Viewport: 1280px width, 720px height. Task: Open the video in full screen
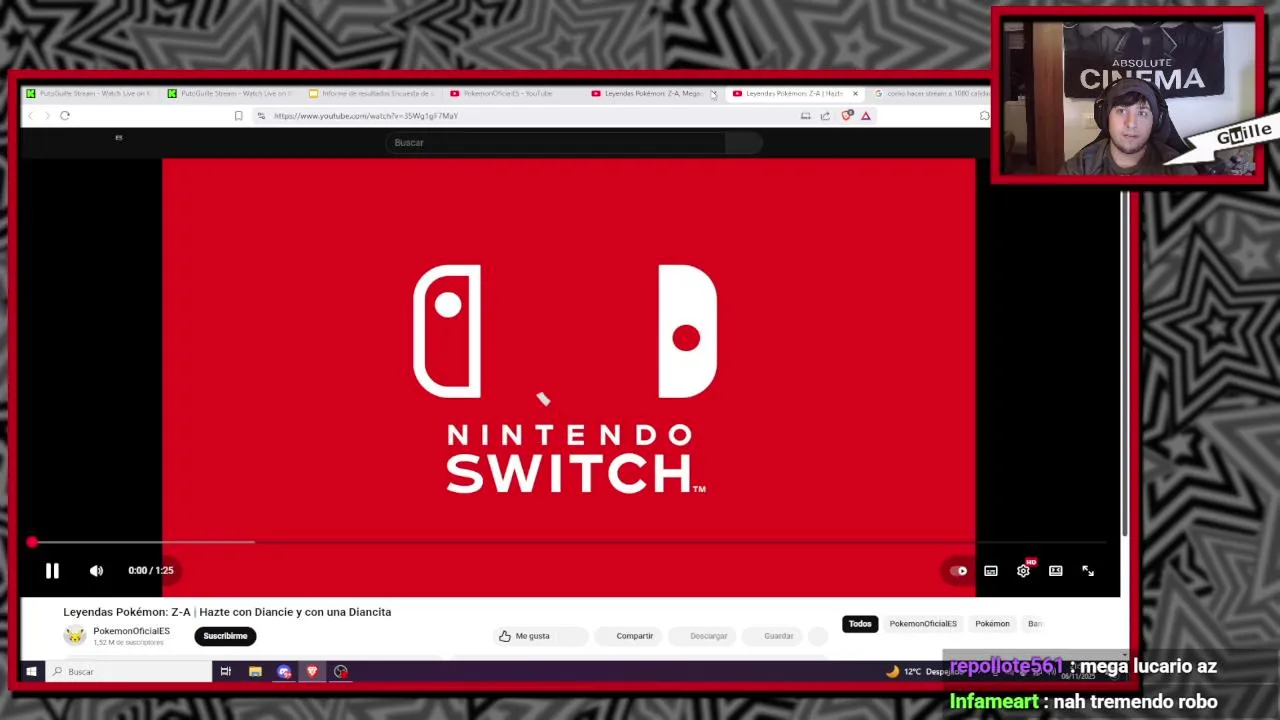[x=1088, y=571]
